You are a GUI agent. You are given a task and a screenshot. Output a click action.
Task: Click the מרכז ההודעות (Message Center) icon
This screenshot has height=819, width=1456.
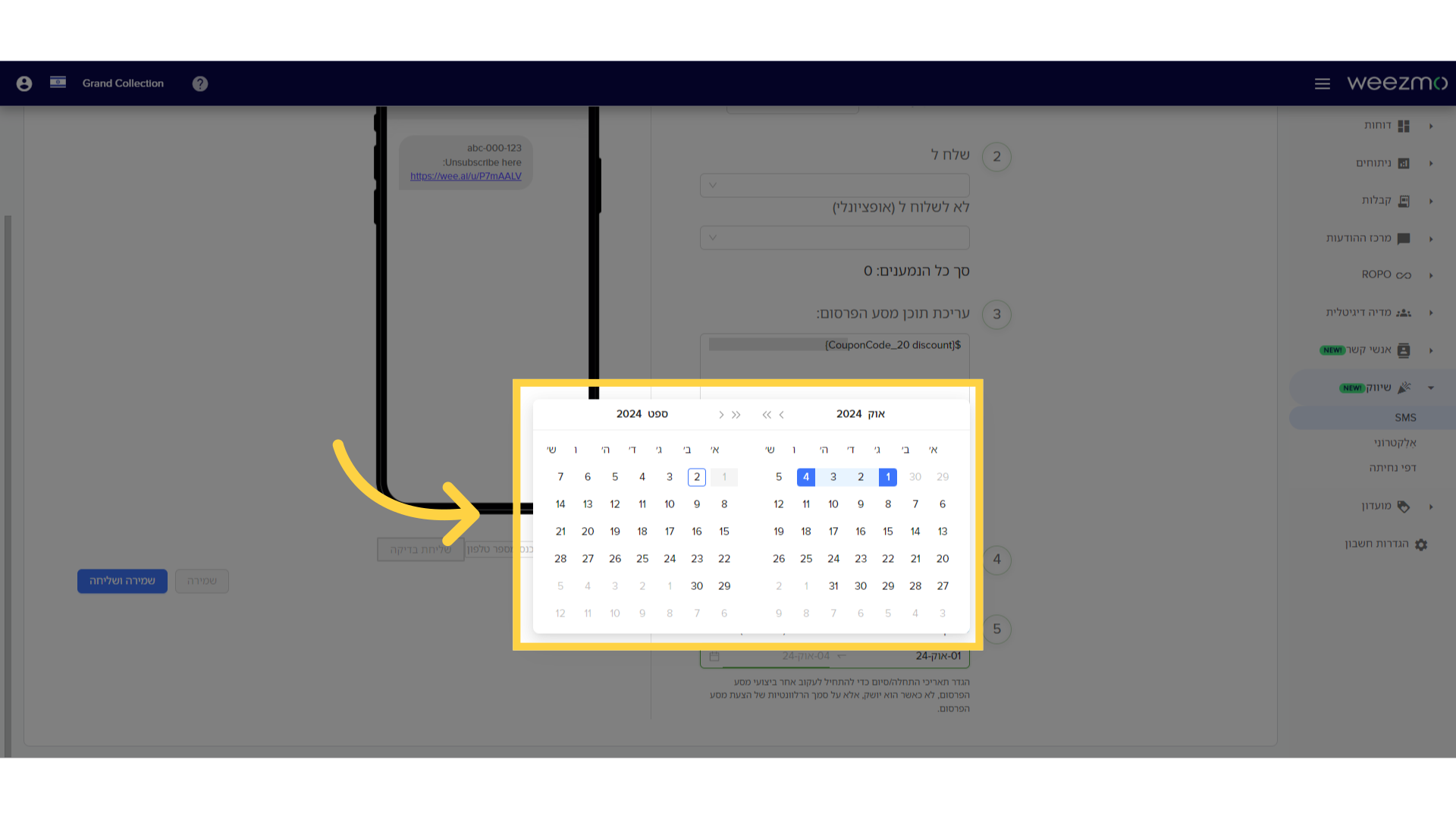pyautogui.click(x=1404, y=238)
